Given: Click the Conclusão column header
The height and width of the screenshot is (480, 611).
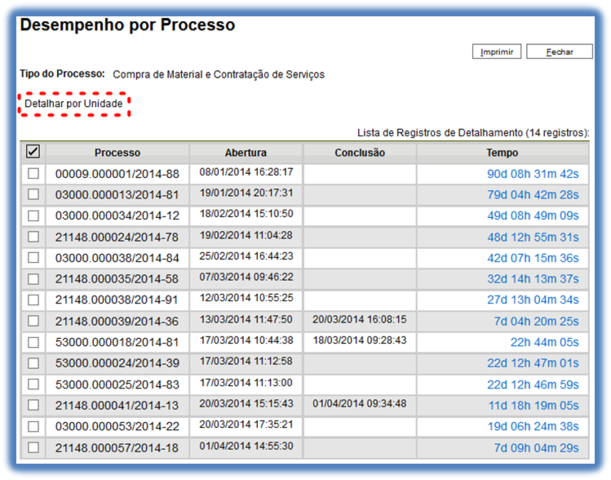Looking at the screenshot, I should click(359, 153).
